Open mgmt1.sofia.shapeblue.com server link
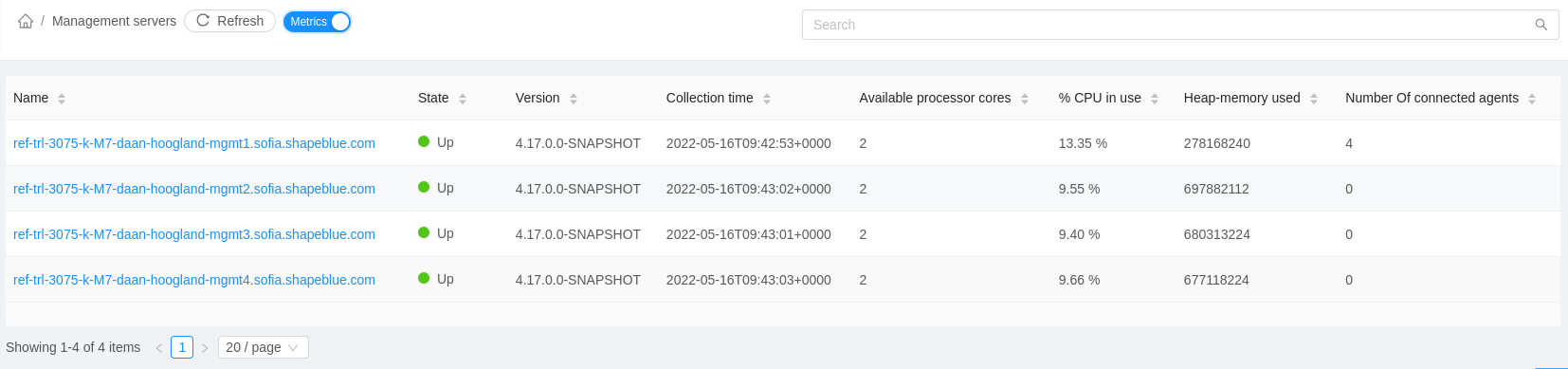 click(x=194, y=143)
